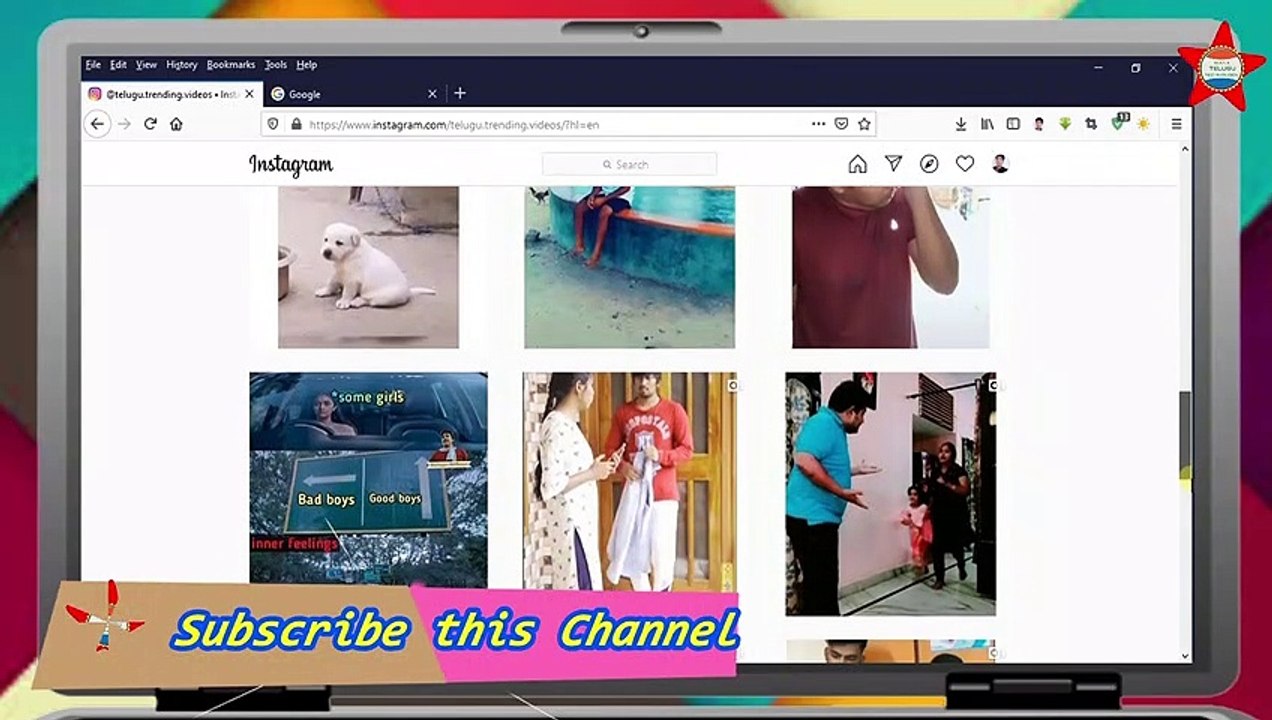Open the couple at wooden door video post
This screenshot has height=720, width=1272.
629,482
